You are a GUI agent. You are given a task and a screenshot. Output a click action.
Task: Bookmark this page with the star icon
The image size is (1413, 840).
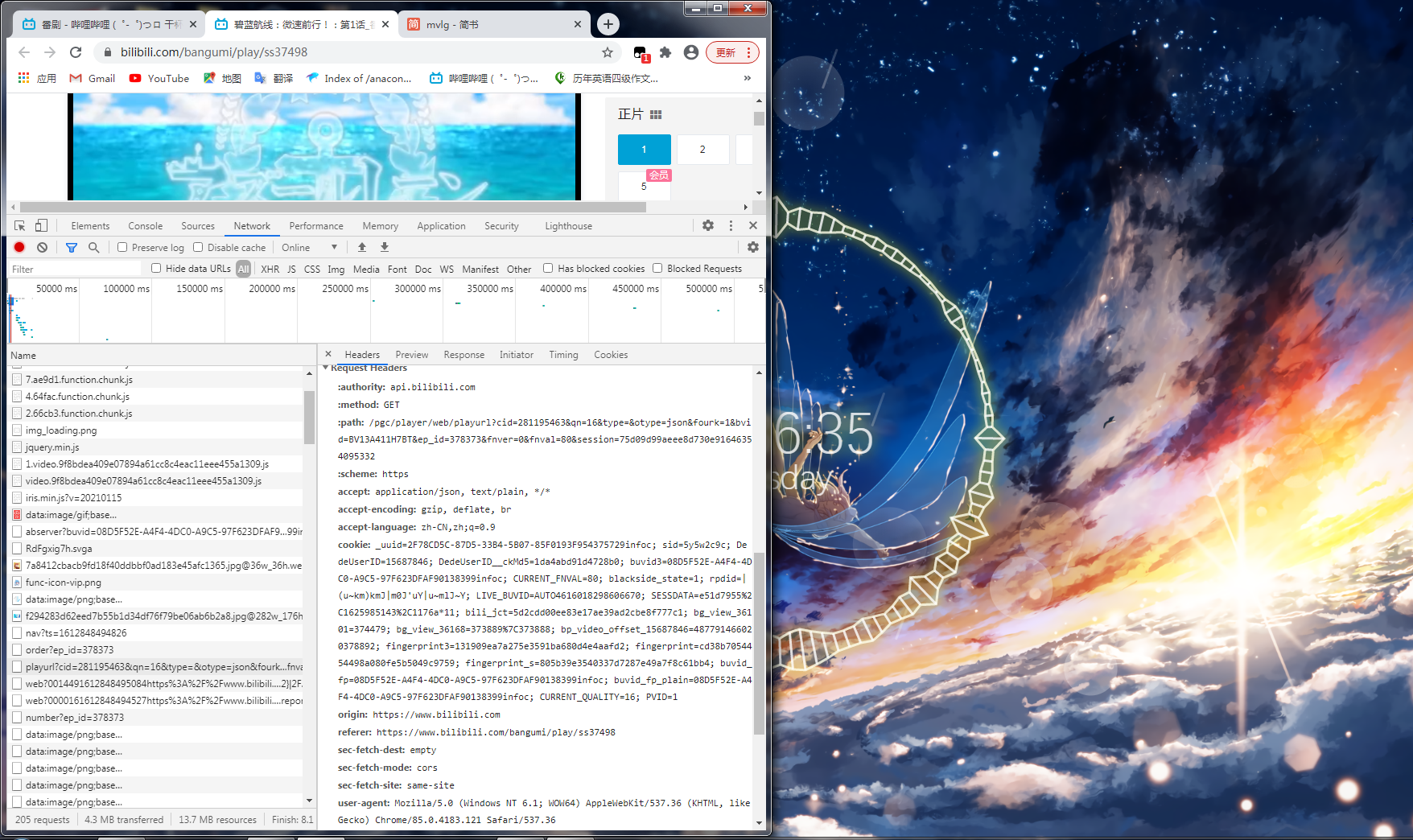click(x=608, y=52)
